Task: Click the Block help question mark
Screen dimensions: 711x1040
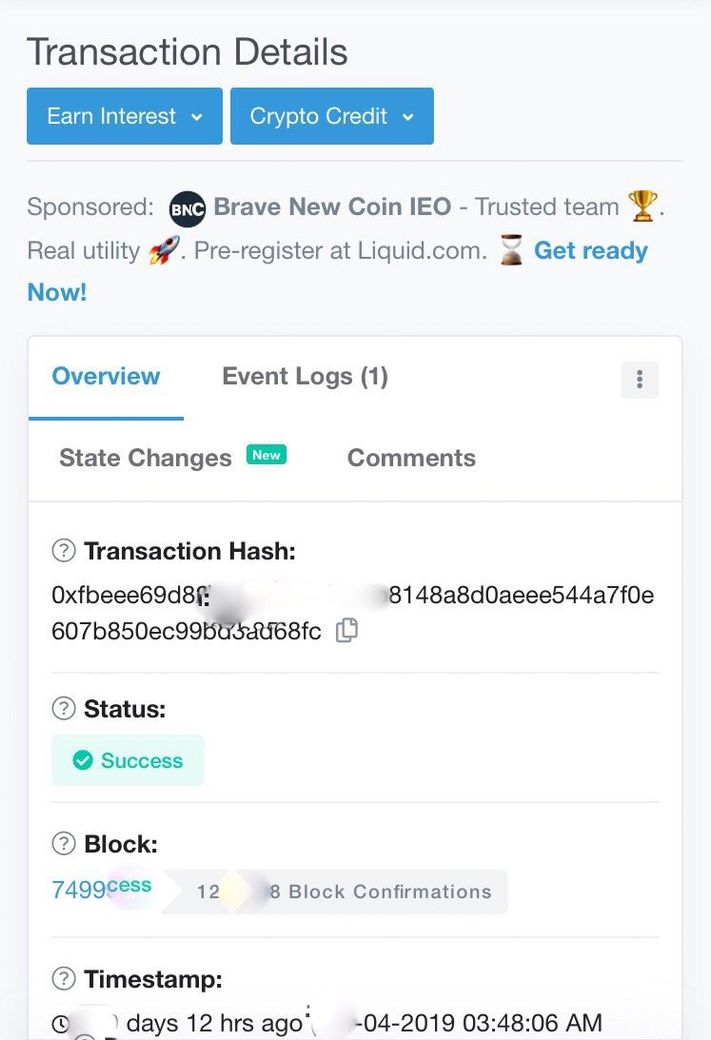Action: [64, 844]
